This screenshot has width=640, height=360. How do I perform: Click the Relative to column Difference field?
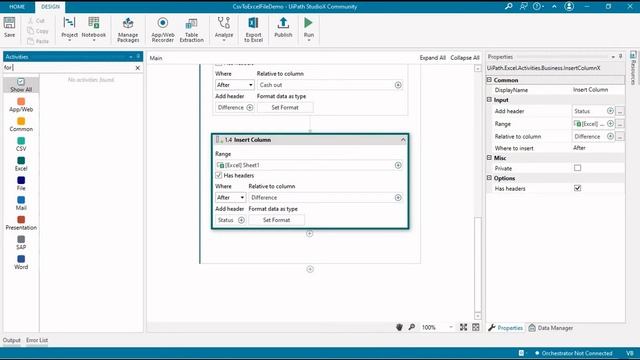(x=325, y=198)
